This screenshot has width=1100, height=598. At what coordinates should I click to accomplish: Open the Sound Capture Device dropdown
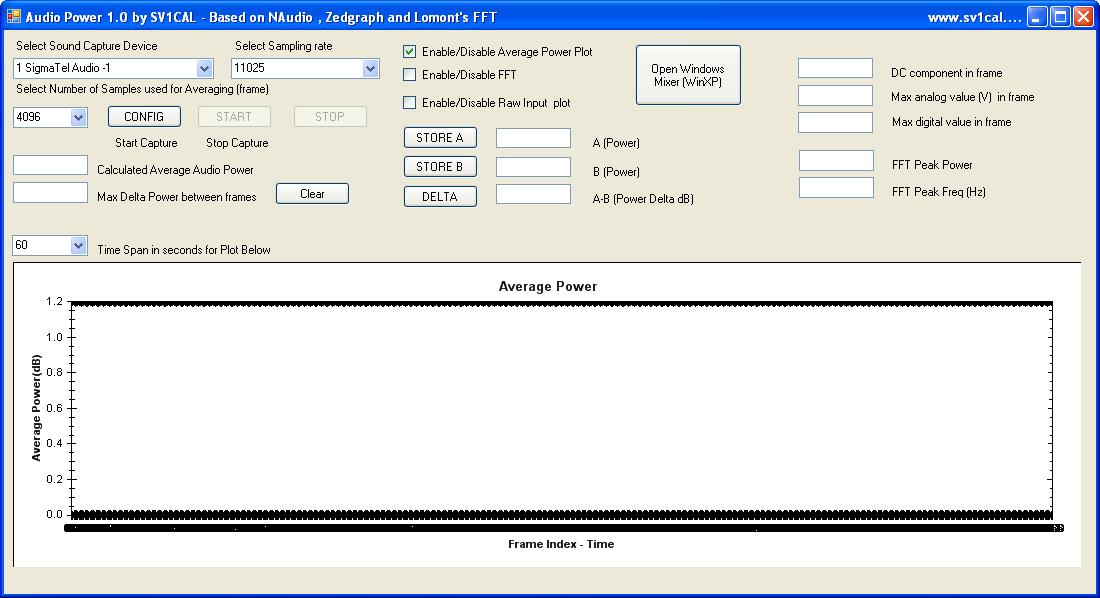point(204,69)
